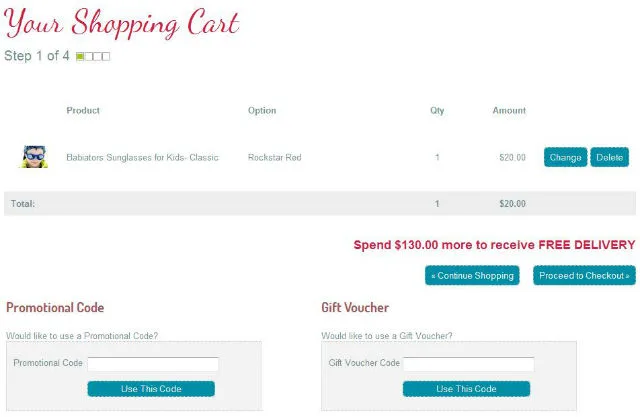Click the Option column header
640x417 pixels.
click(x=262, y=111)
